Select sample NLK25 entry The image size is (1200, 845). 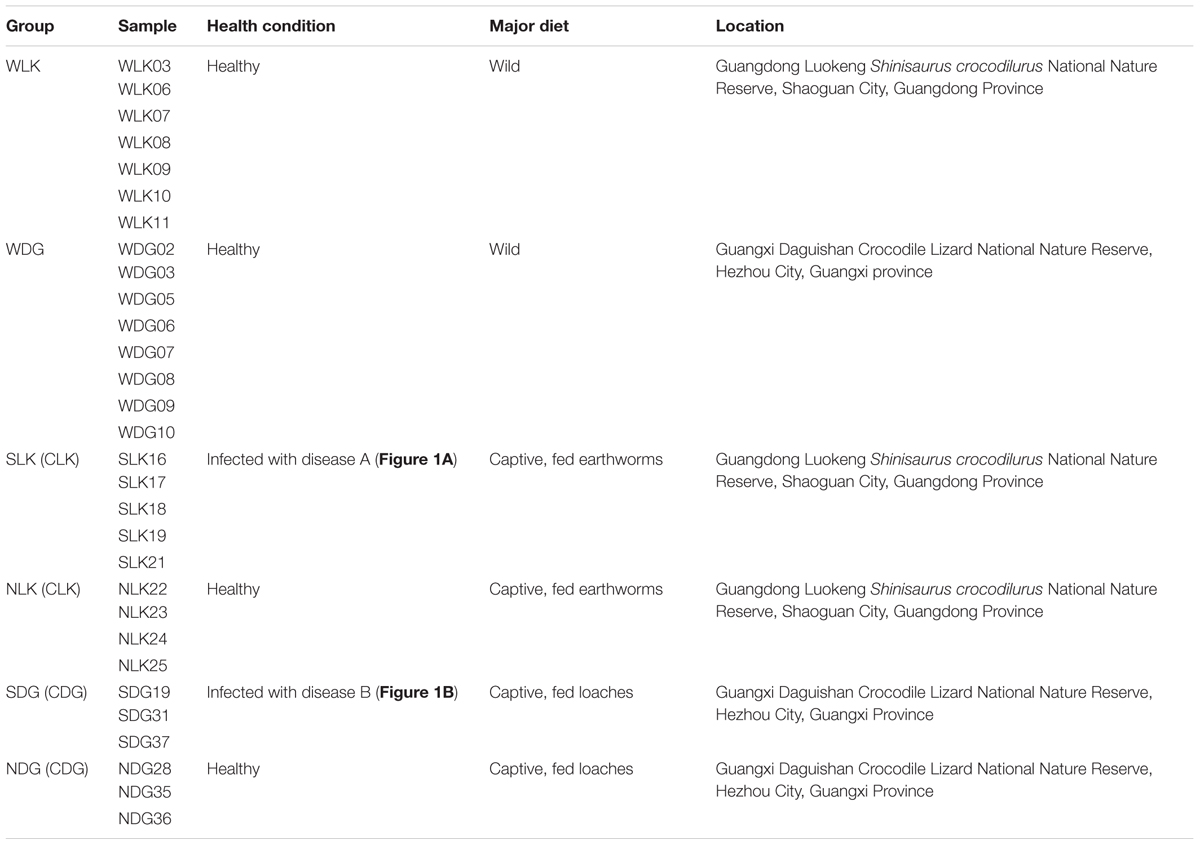pyautogui.click(x=143, y=666)
